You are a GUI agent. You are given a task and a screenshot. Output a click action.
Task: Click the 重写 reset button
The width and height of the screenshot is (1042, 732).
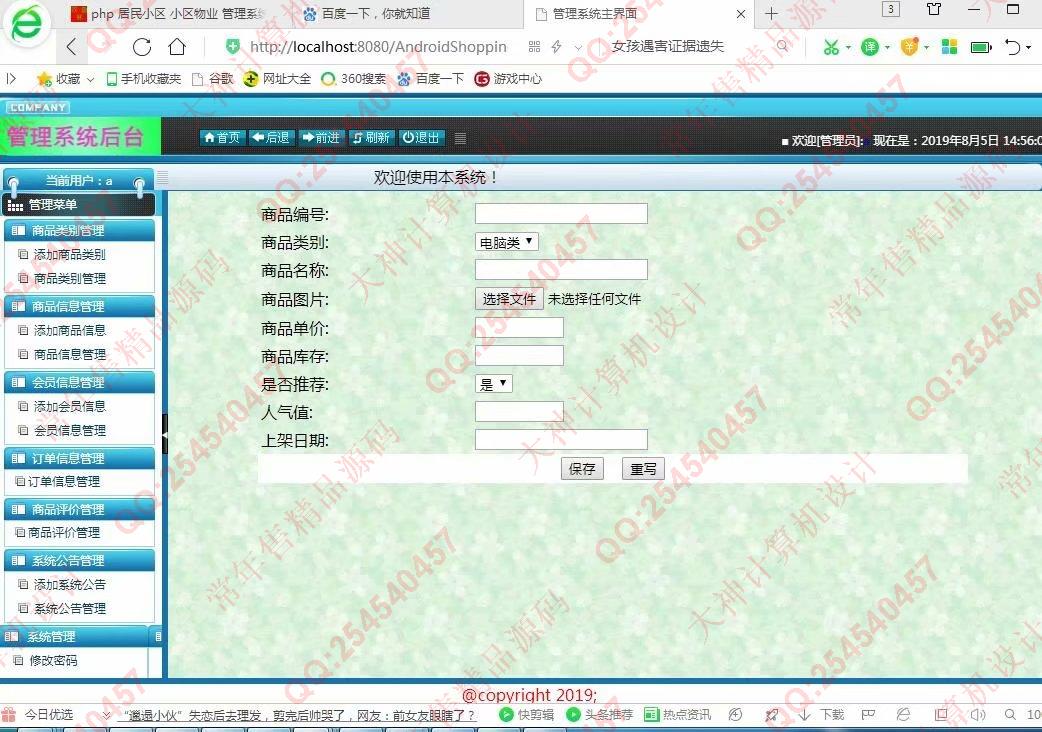pyautogui.click(x=643, y=469)
